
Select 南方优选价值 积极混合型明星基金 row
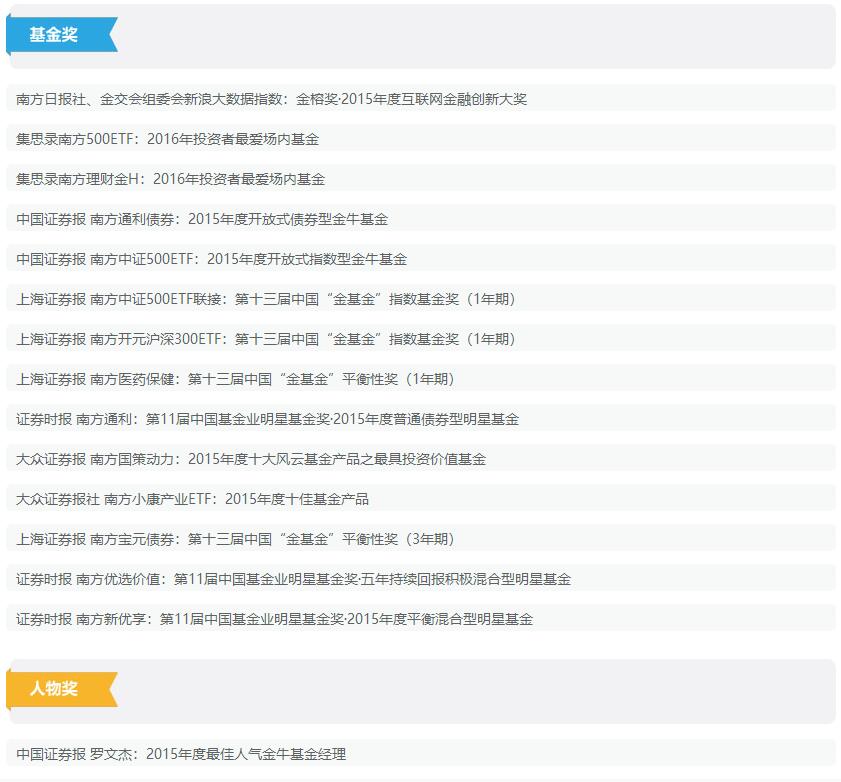(x=293, y=579)
